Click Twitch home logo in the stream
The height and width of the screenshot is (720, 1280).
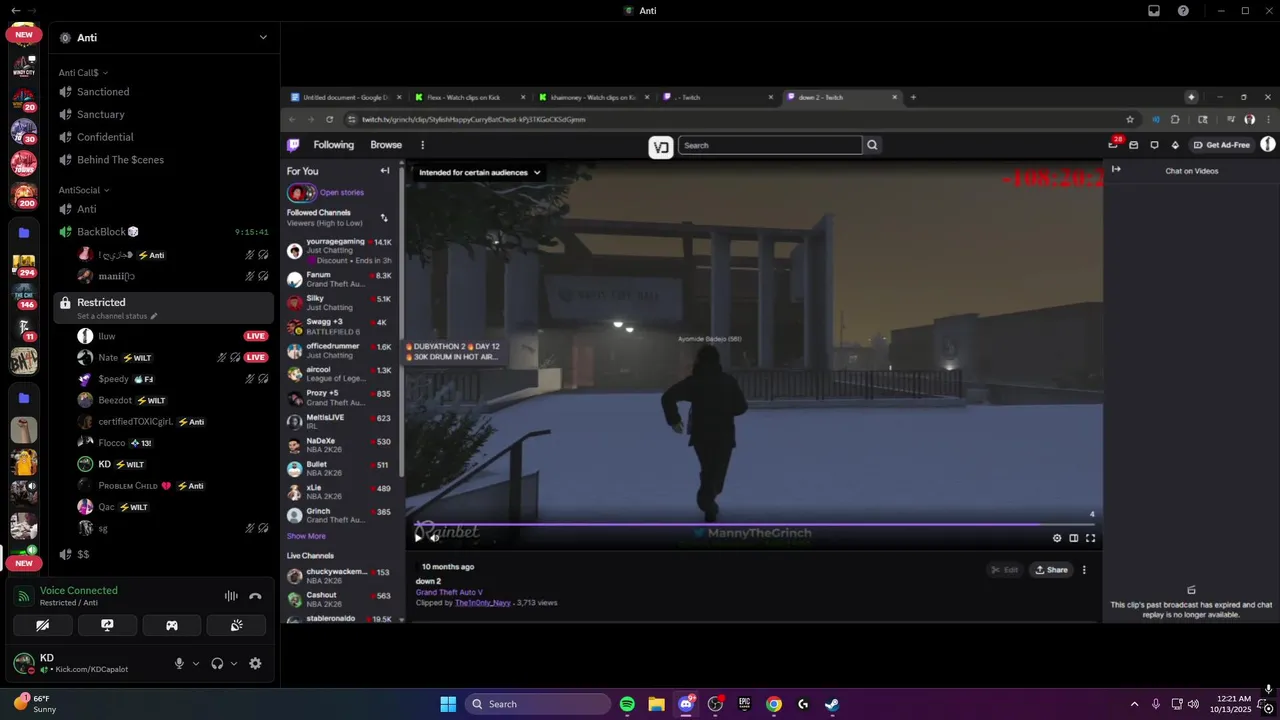tap(293, 145)
